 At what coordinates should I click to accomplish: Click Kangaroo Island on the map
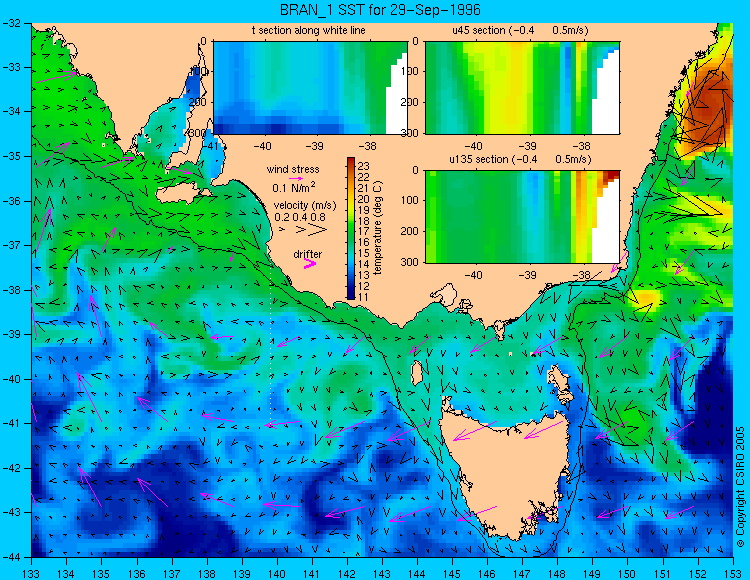point(181,194)
